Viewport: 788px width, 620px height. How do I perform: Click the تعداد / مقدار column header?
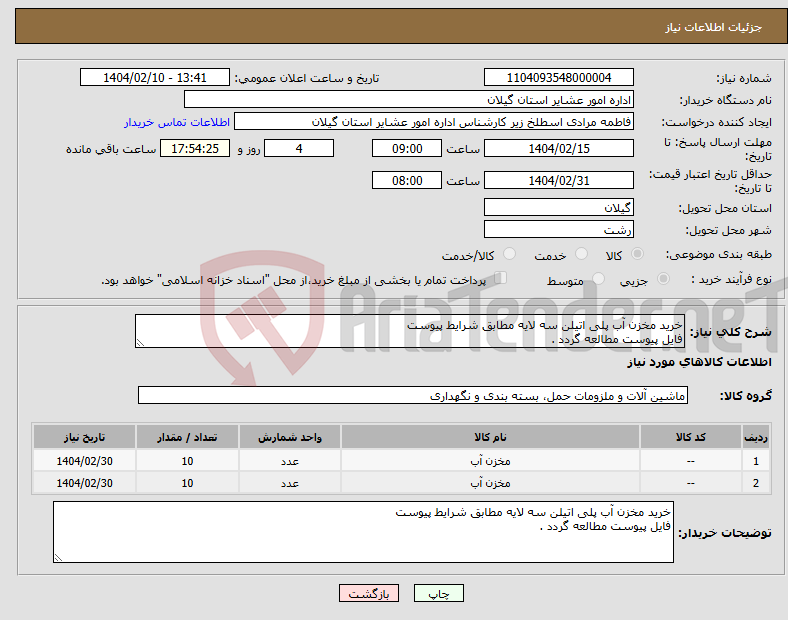187,437
